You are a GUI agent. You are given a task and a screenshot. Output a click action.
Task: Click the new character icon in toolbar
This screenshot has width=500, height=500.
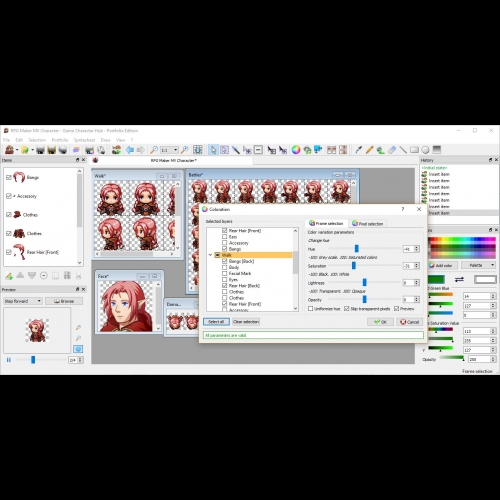point(9,150)
